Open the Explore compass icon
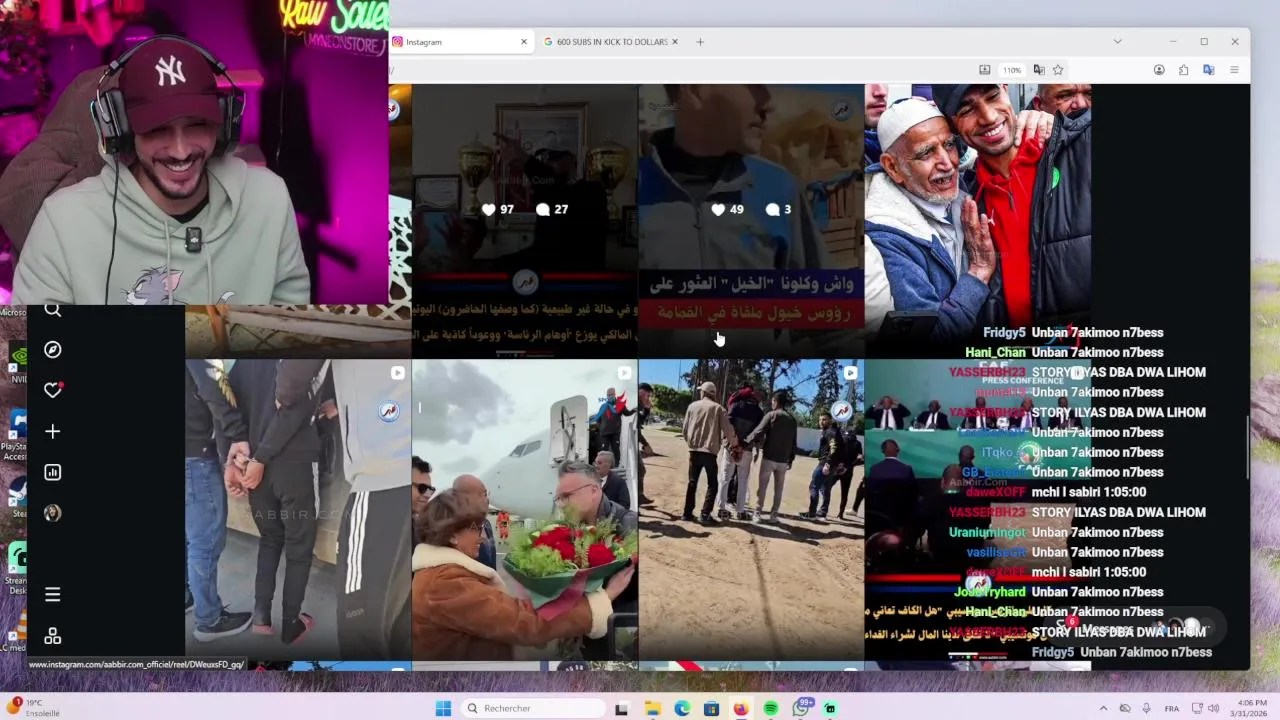 (53, 350)
